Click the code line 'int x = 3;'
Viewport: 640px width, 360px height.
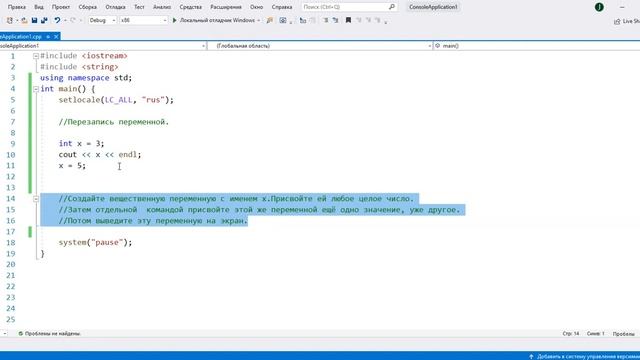tap(81, 144)
